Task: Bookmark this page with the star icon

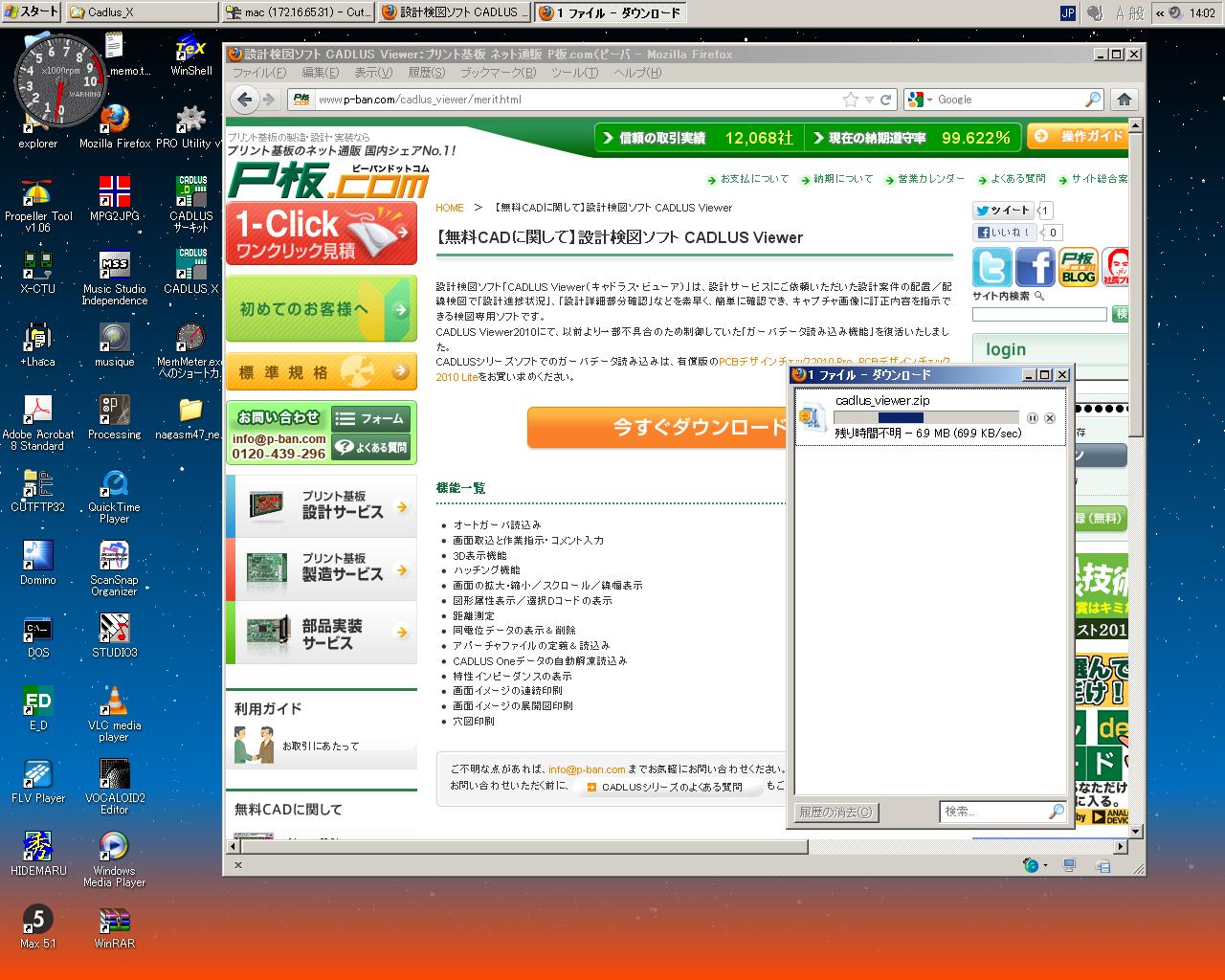Action: click(x=851, y=100)
